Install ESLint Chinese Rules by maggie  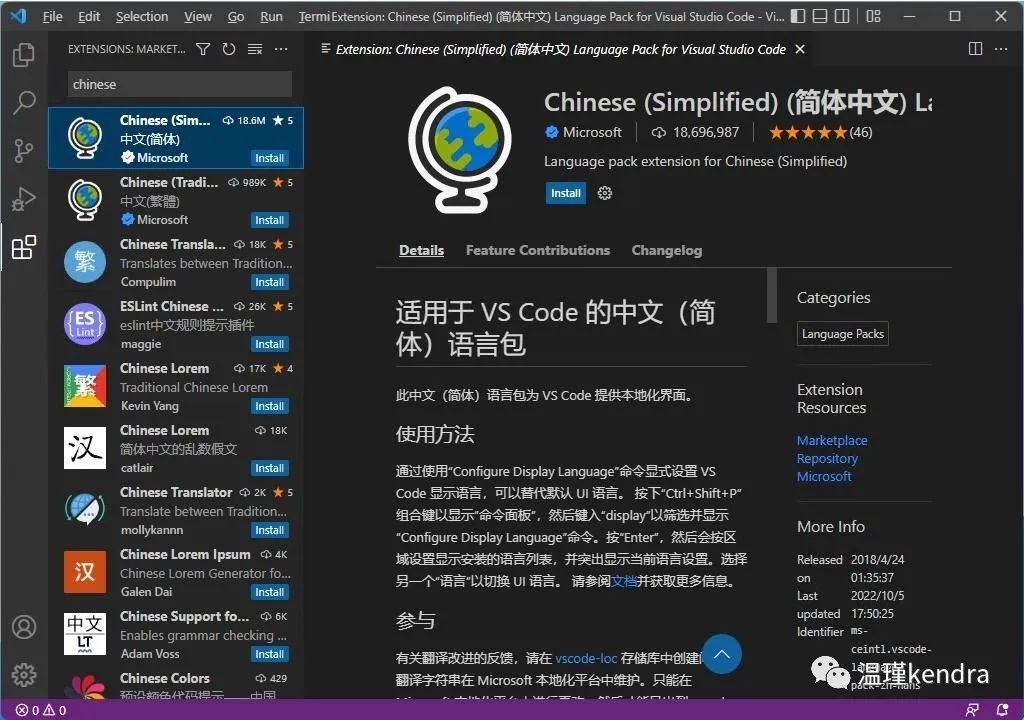270,344
